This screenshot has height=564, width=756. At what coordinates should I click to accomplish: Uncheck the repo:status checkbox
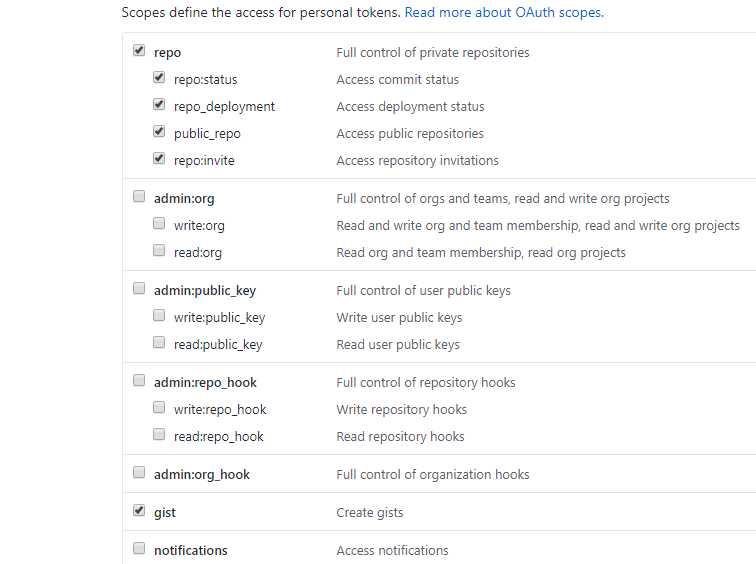coord(159,77)
